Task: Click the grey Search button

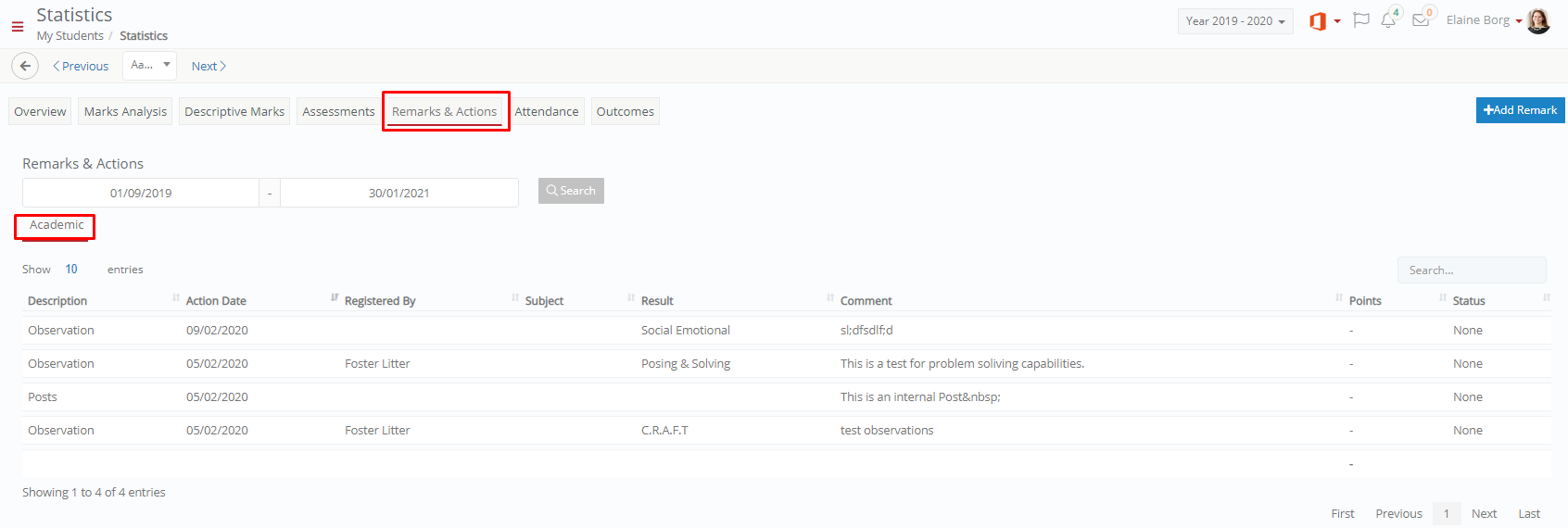Action: tap(571, 191)
